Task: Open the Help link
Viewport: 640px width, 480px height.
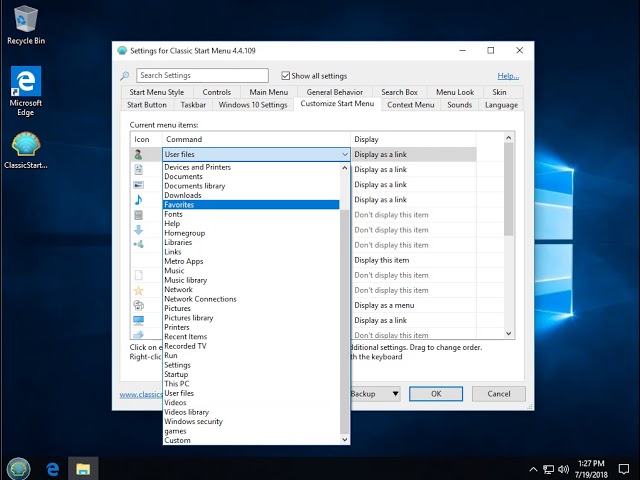Action: click(x=508, y=76)
